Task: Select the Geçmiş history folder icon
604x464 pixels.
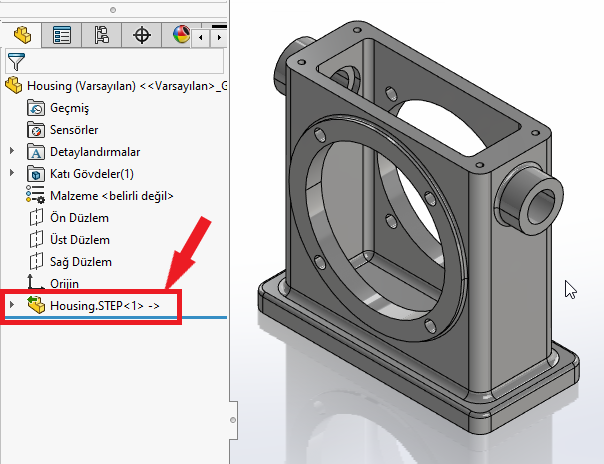Action: click(35, 108)
